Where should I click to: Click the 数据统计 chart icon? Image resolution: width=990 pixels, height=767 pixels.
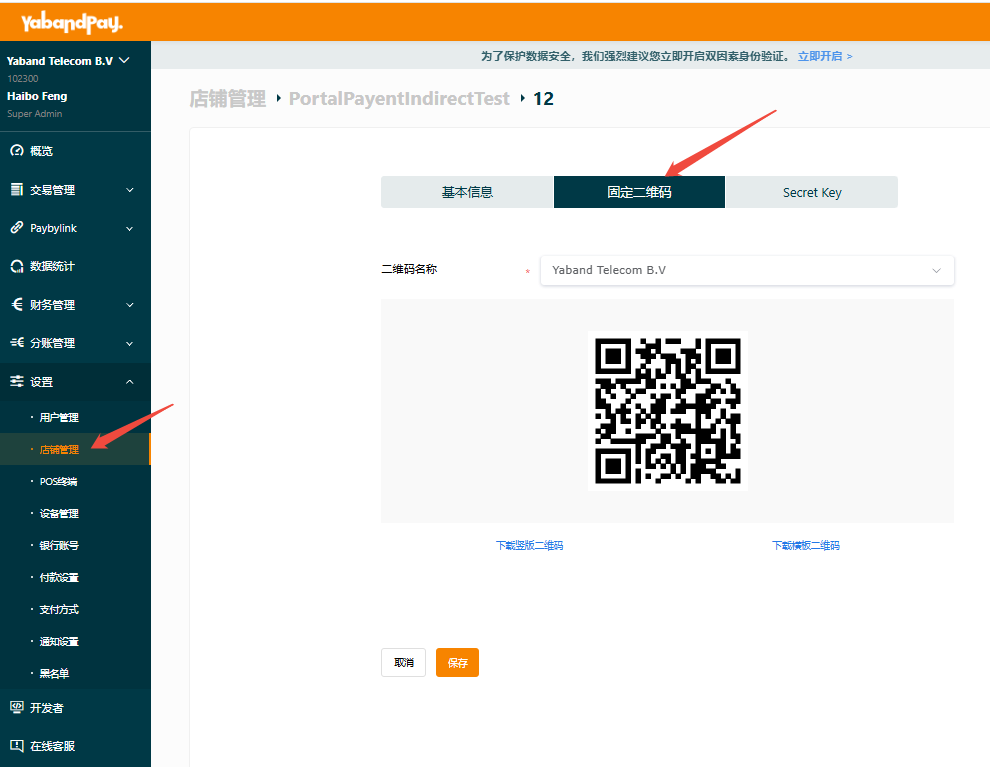pos(17,266)
